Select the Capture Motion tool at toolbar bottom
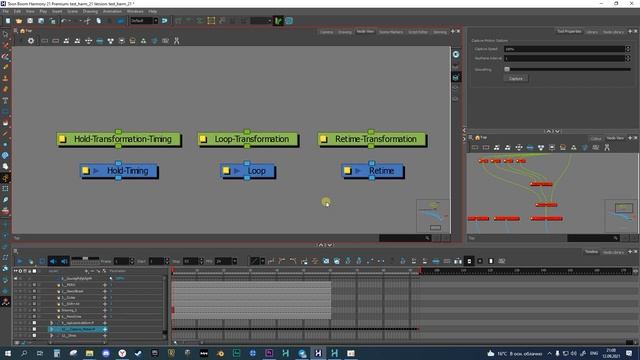Screen dimensions: 640x360 coord(5,302)
